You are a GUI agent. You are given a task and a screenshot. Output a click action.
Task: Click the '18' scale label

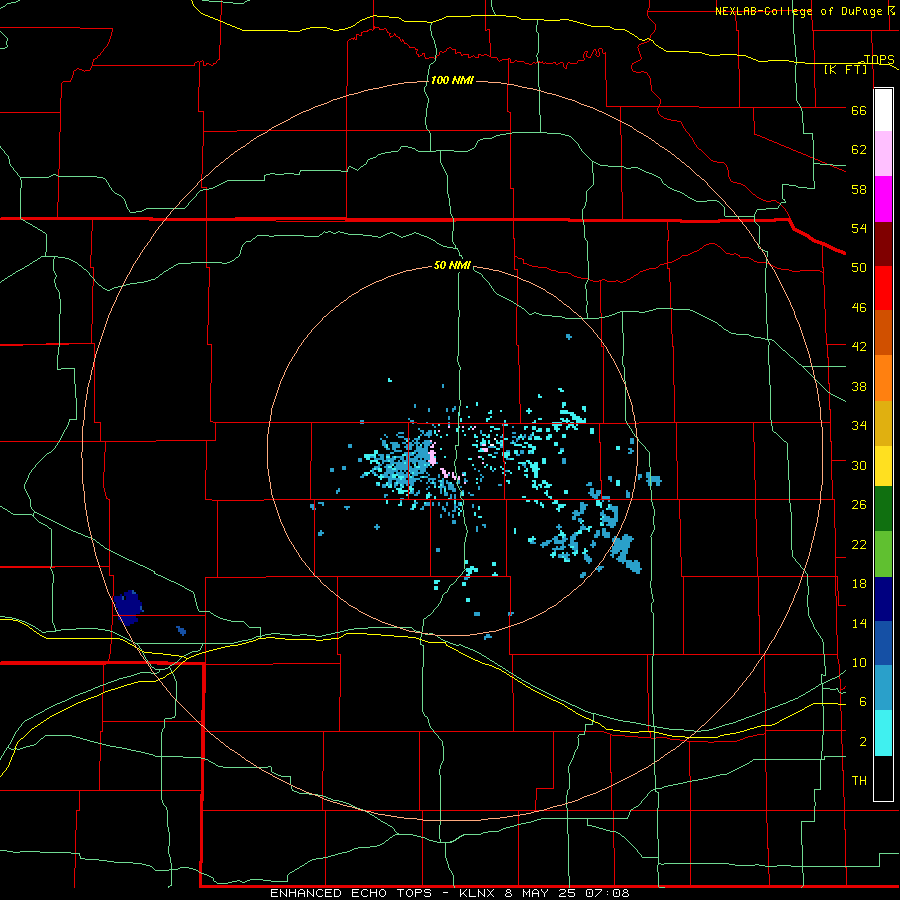tap(859, 584)
